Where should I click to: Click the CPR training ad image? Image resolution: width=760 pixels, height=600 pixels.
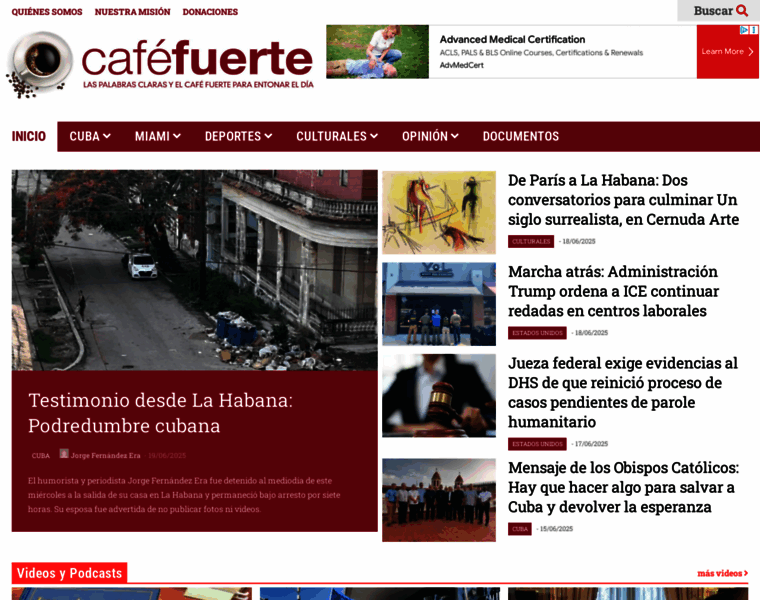click(378, 51)
